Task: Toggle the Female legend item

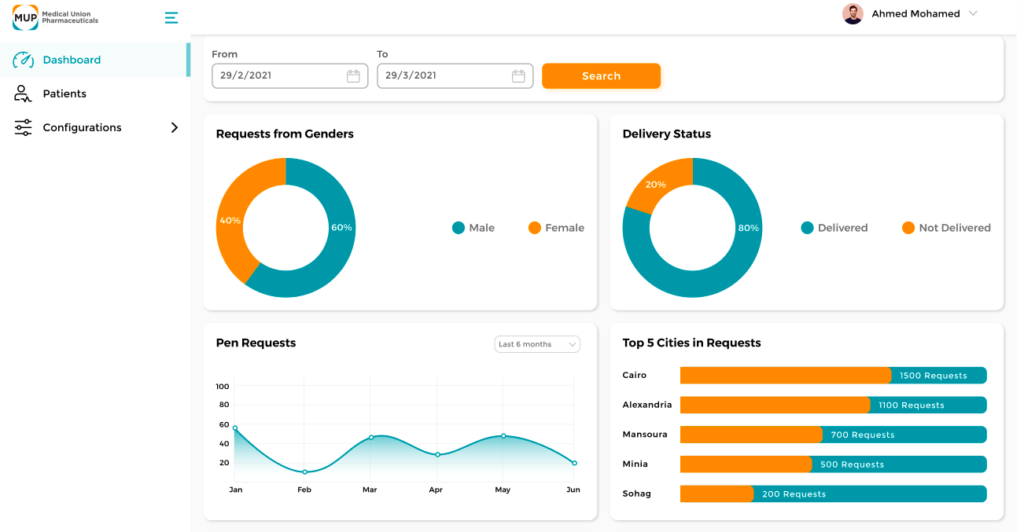Action: [x=556, y=228]
